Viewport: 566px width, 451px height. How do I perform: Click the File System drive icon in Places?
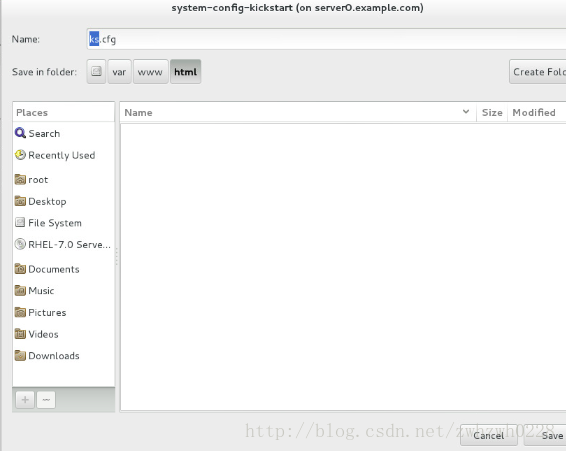coord(20,222)
